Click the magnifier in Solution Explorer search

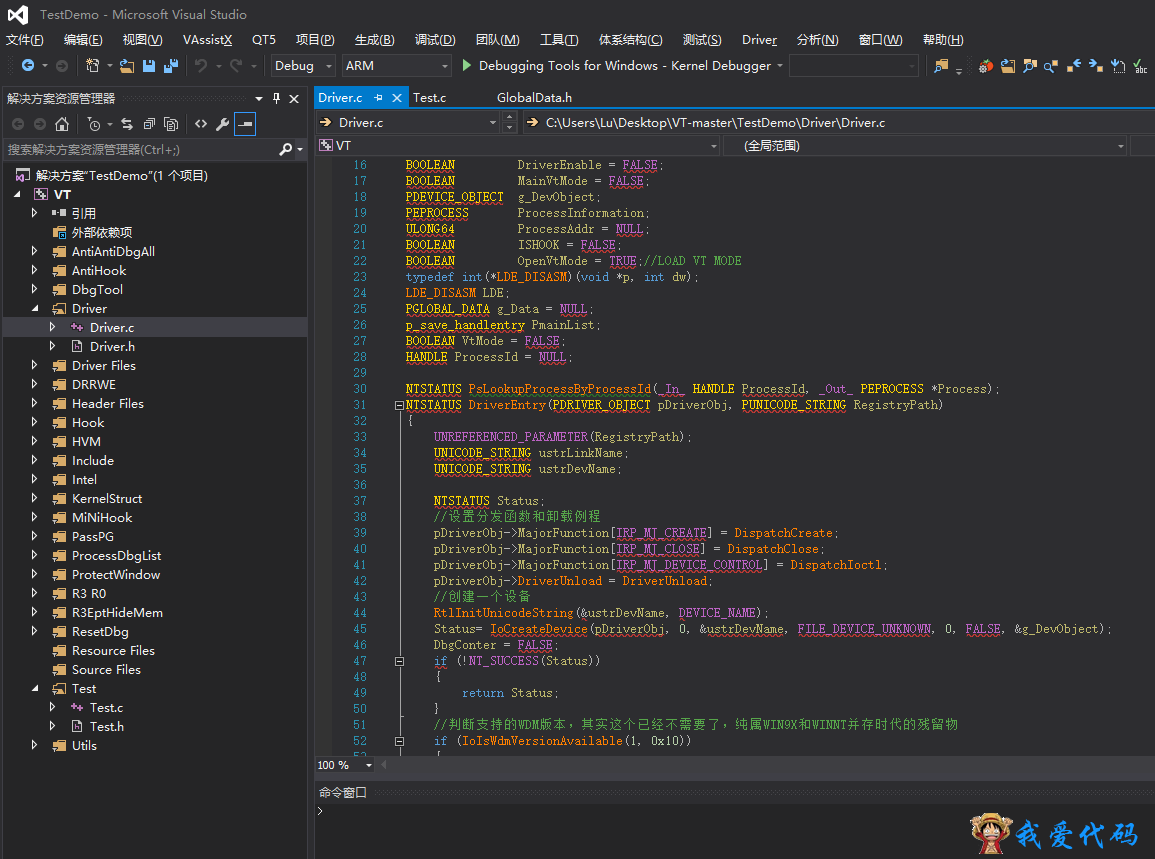pyautogui.click(x=286, y=150)
